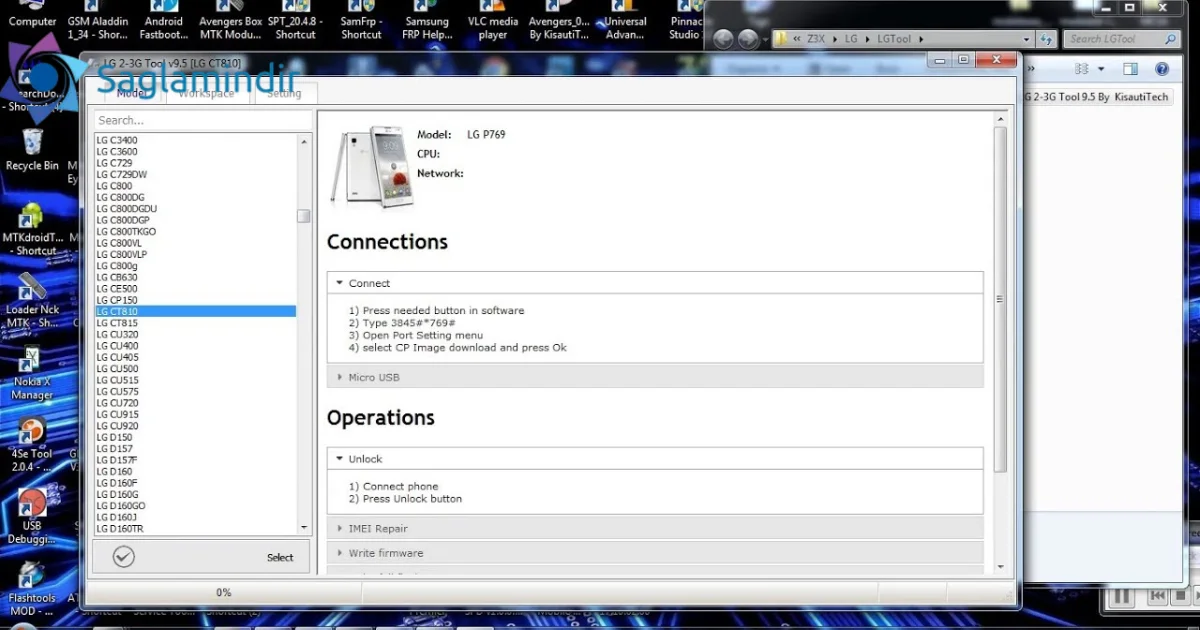Expand the Write firmware section
Viewport: 1200px width, 630px height.
tap(655, 553)
